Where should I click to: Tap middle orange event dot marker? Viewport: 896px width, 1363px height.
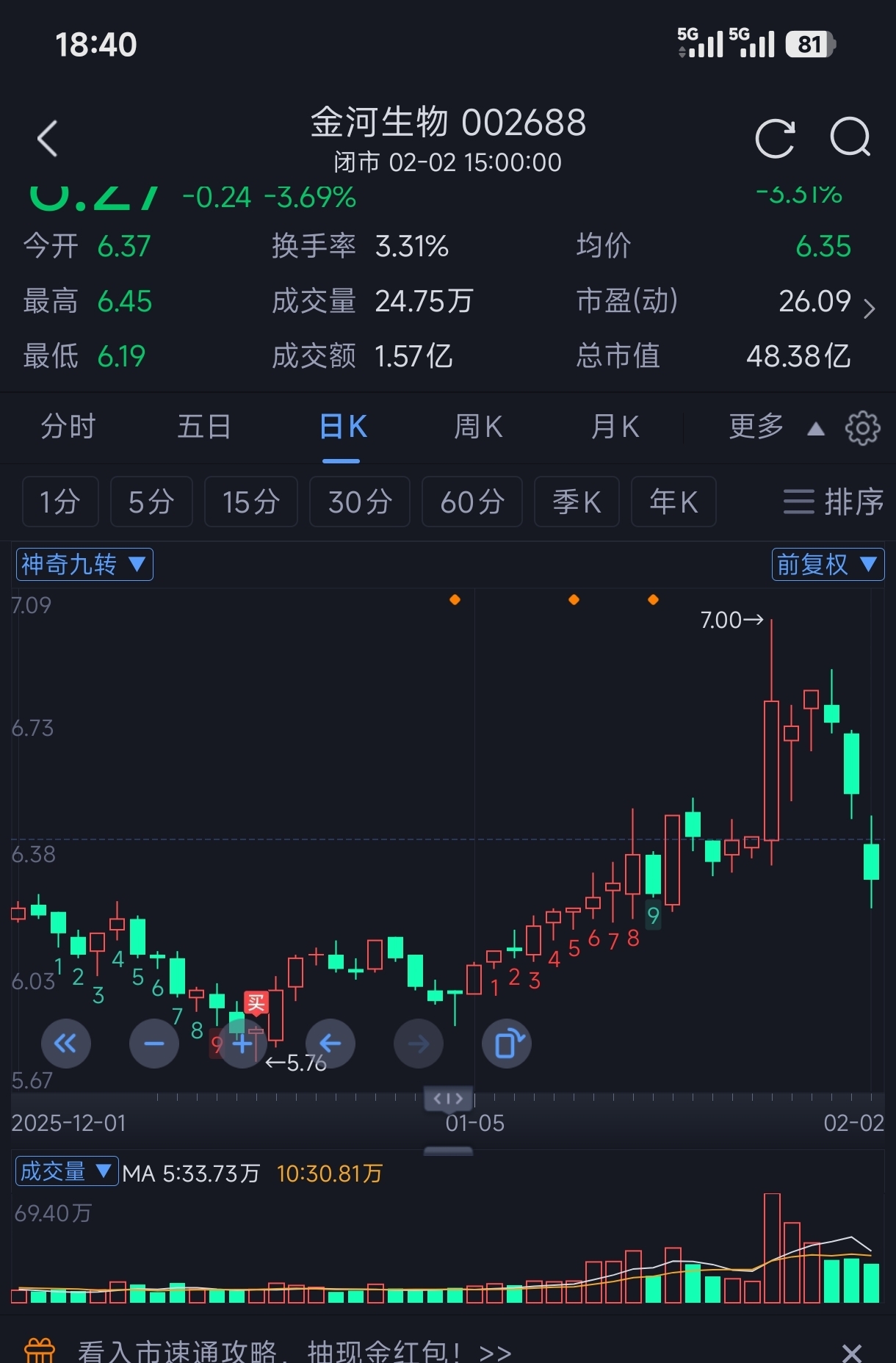(574, 600)
